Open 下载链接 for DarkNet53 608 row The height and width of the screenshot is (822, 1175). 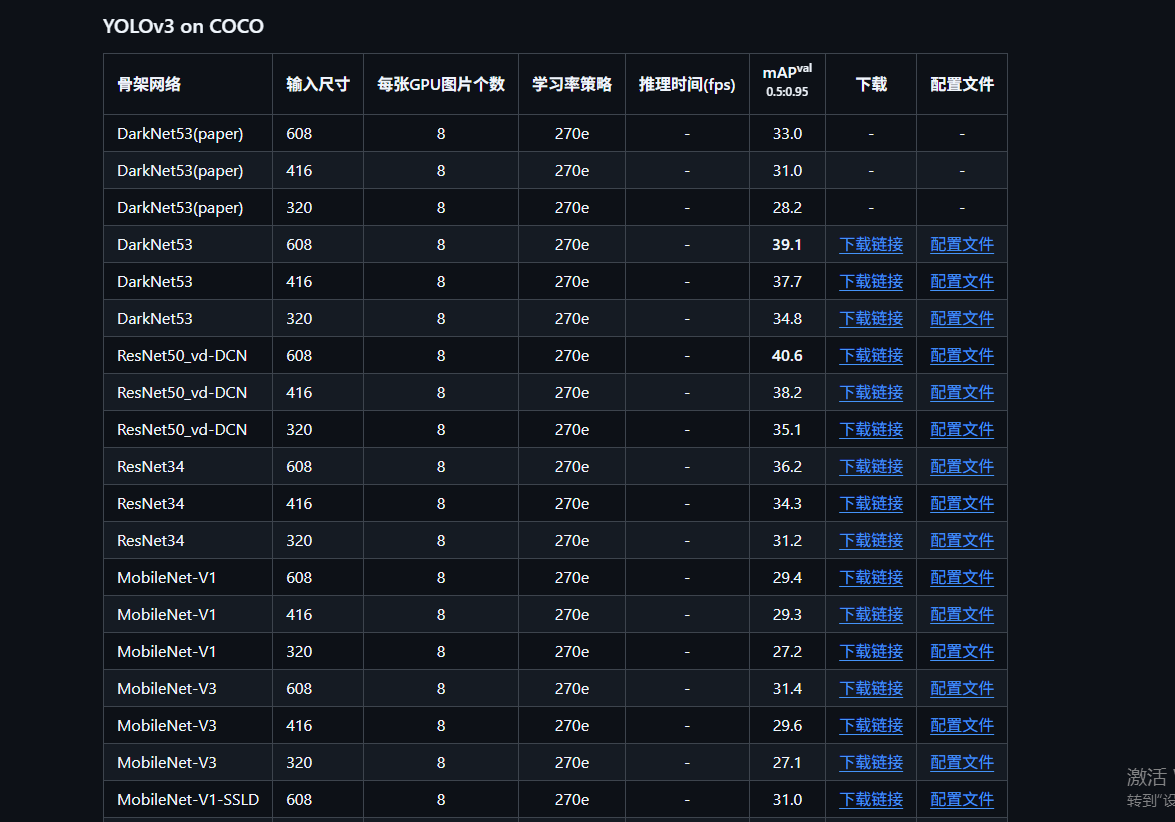click(x=871, y=244)
